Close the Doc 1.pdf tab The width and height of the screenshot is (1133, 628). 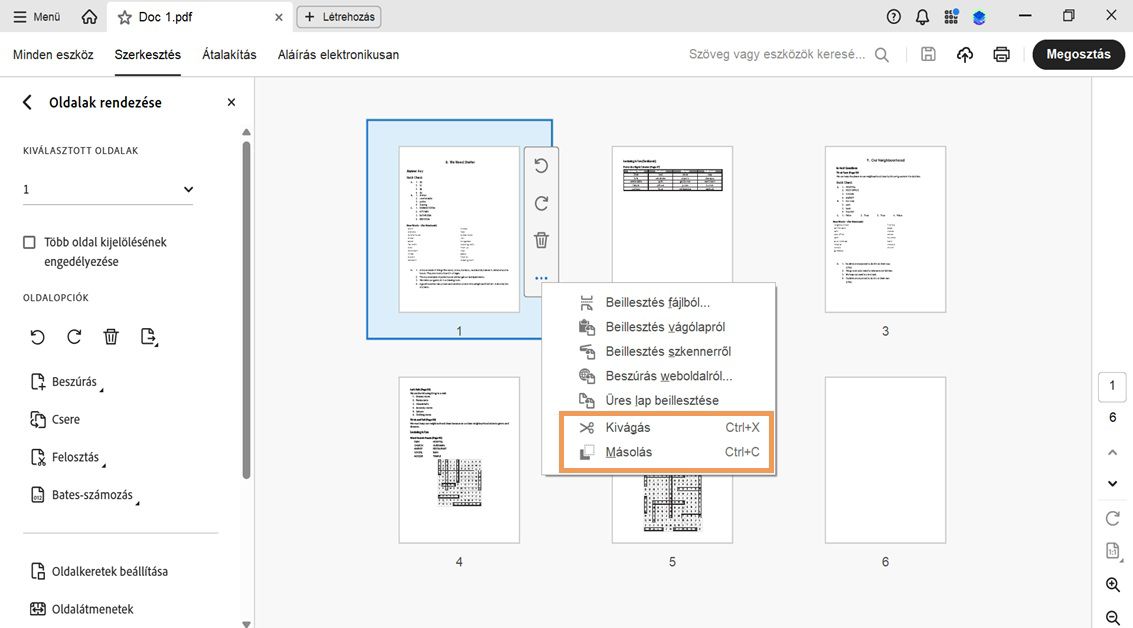(x=279, y=17)
